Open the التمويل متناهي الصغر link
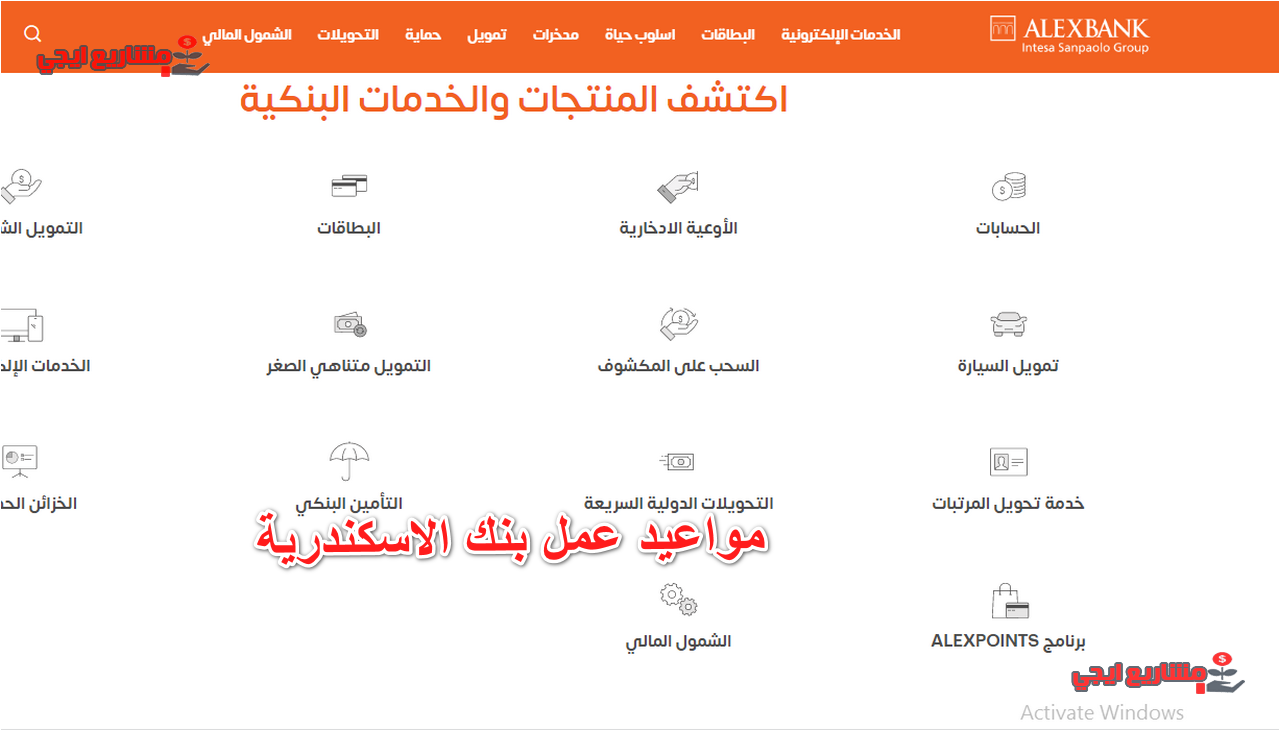Viewport: 1280px width, 731px height. (349, 366)
